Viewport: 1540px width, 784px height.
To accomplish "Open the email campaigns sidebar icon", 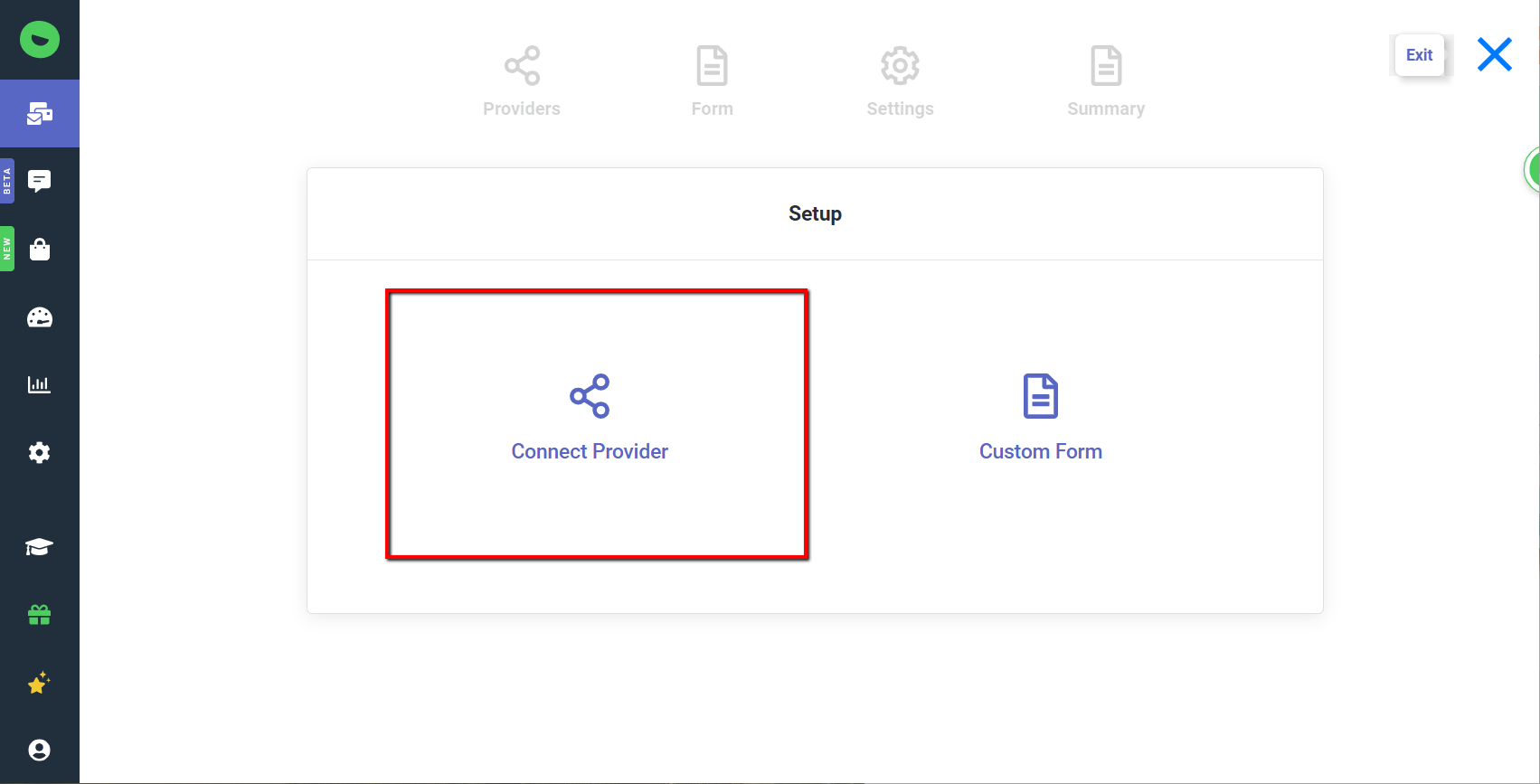I will (x=40, y=114).
